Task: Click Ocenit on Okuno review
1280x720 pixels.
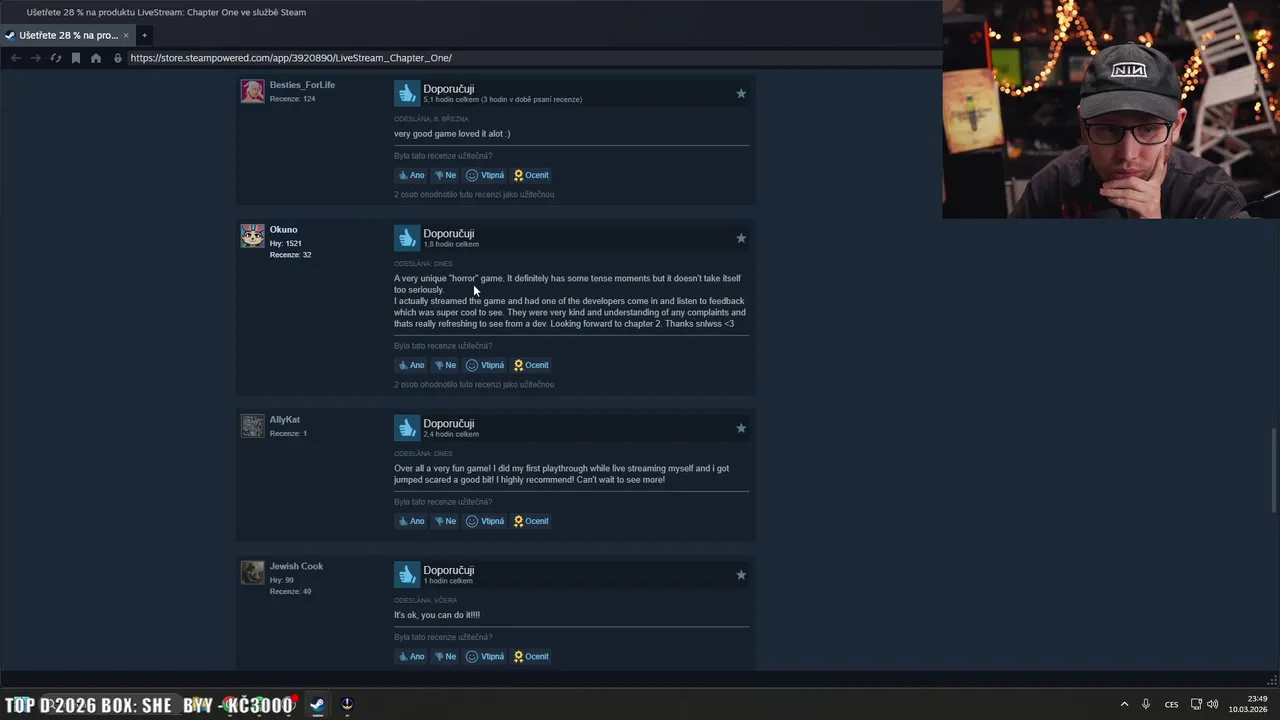Action: point(531,365)
